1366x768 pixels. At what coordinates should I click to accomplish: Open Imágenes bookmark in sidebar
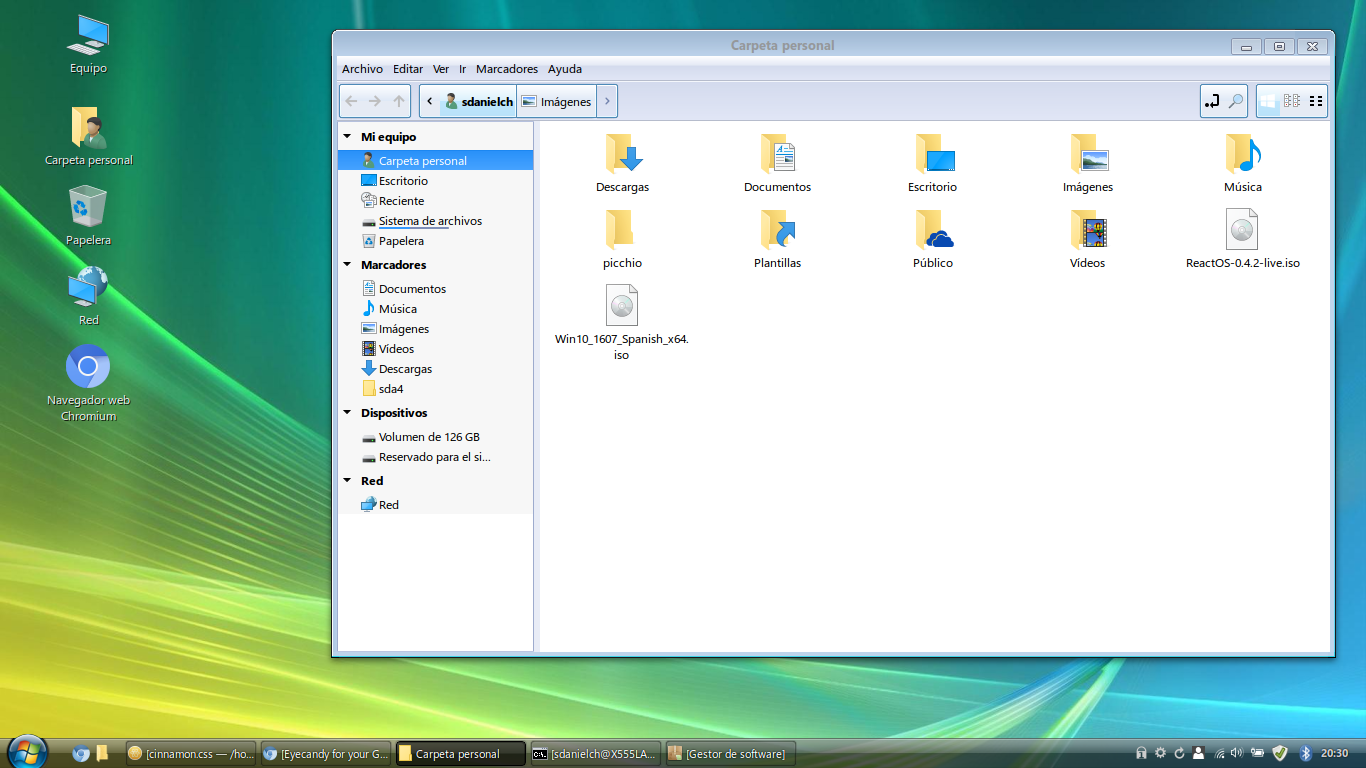[x=435, y=329]
